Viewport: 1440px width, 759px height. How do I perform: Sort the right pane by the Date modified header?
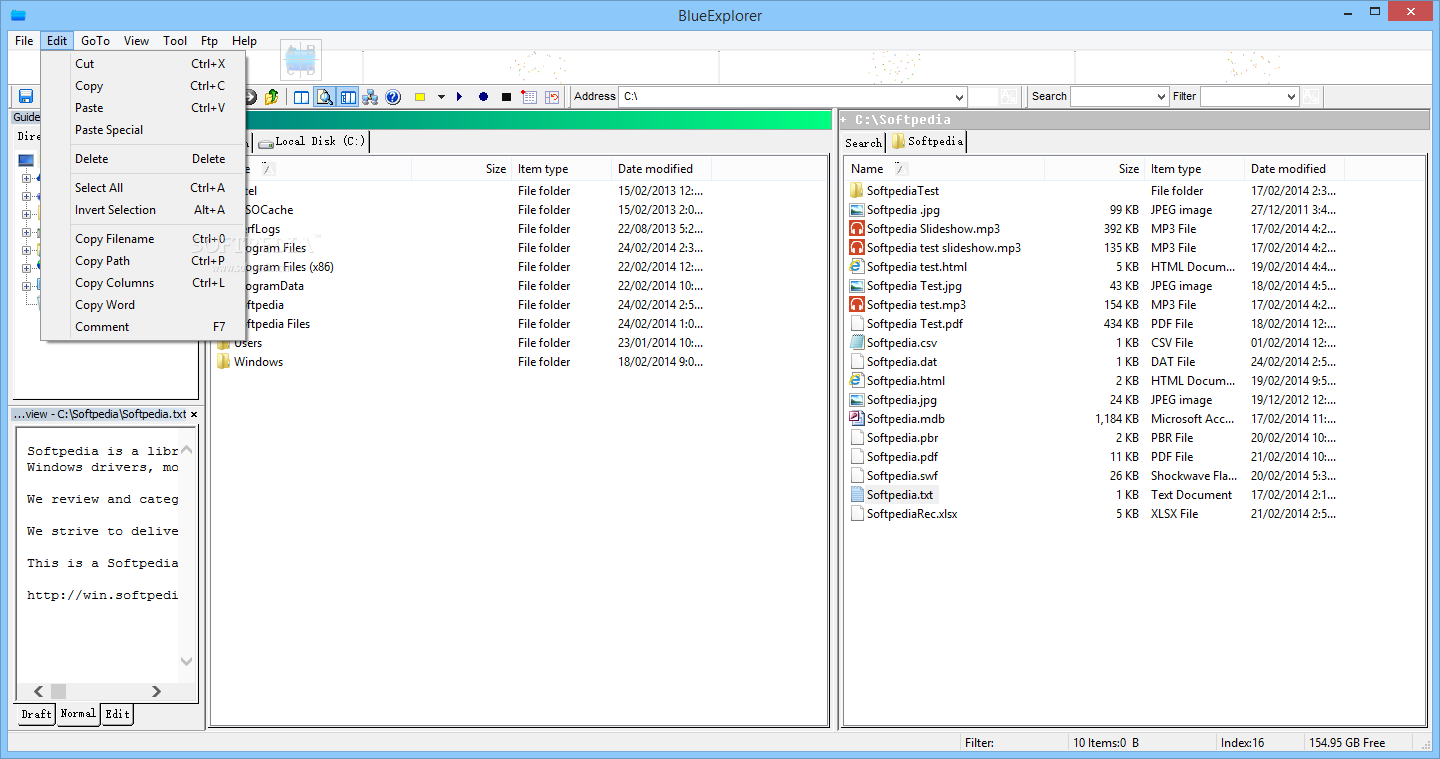1294,169
